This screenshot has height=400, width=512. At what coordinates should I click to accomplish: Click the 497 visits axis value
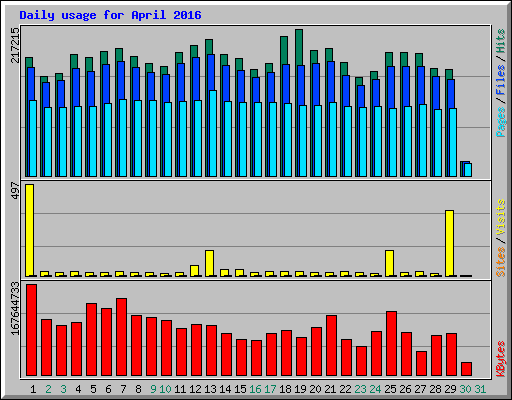point(15,191)
